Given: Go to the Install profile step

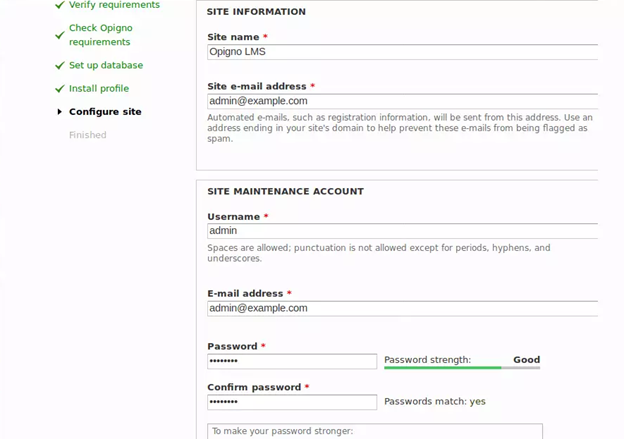Looking at the screenshot, I should pos(98,89).
